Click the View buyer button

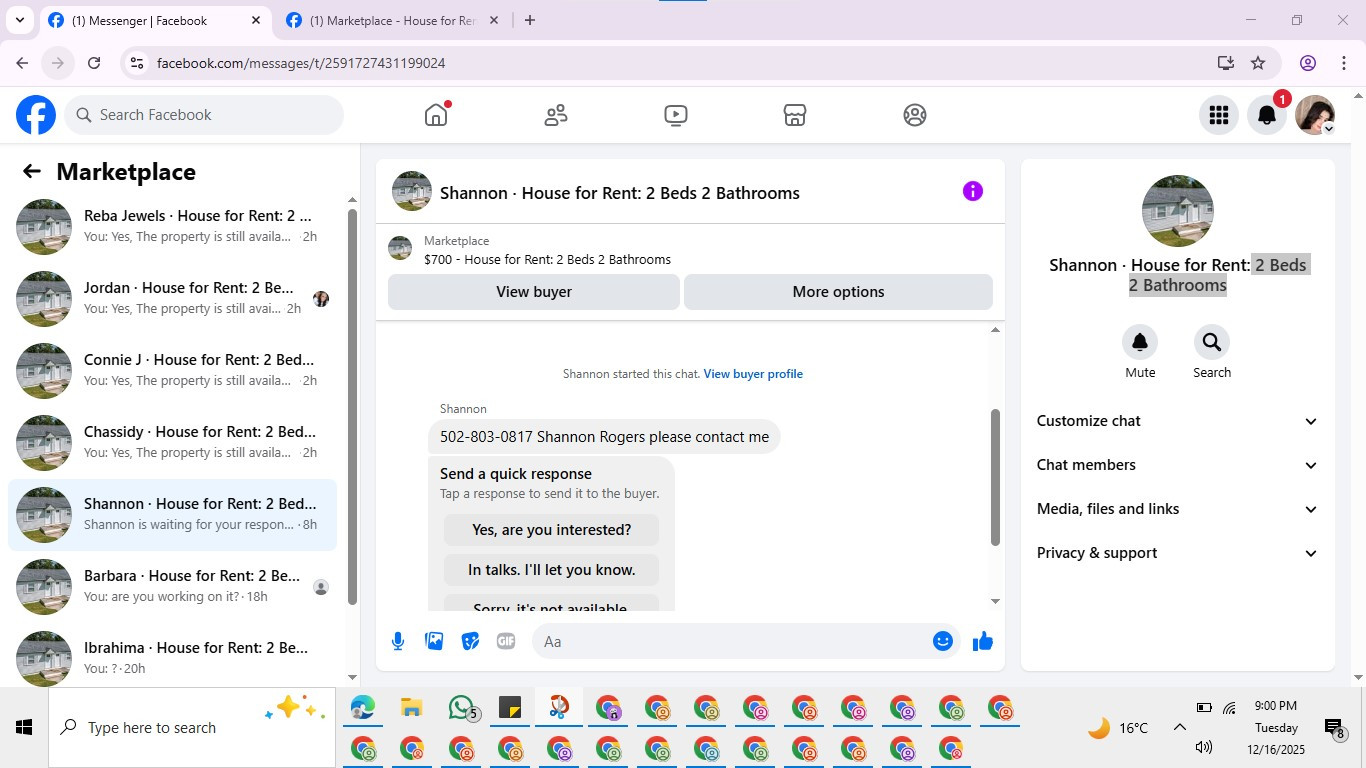pyautogui.click(x=534, y=292)
